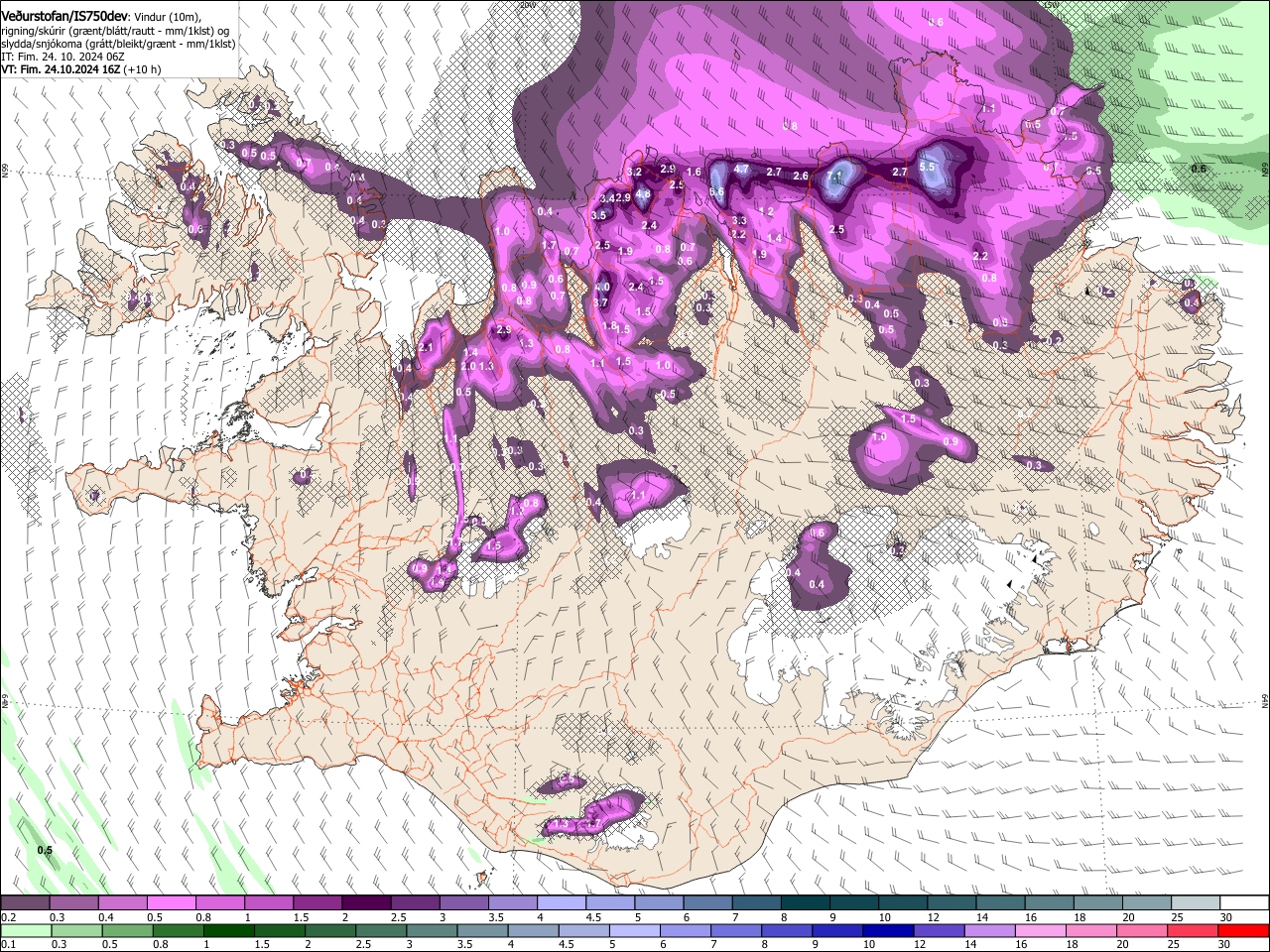The height and width of the screenshot is (952, 1270).
Task: Click the darkest purple swatch labelled 2 in the snow legend
Action: tap(365, 903)
